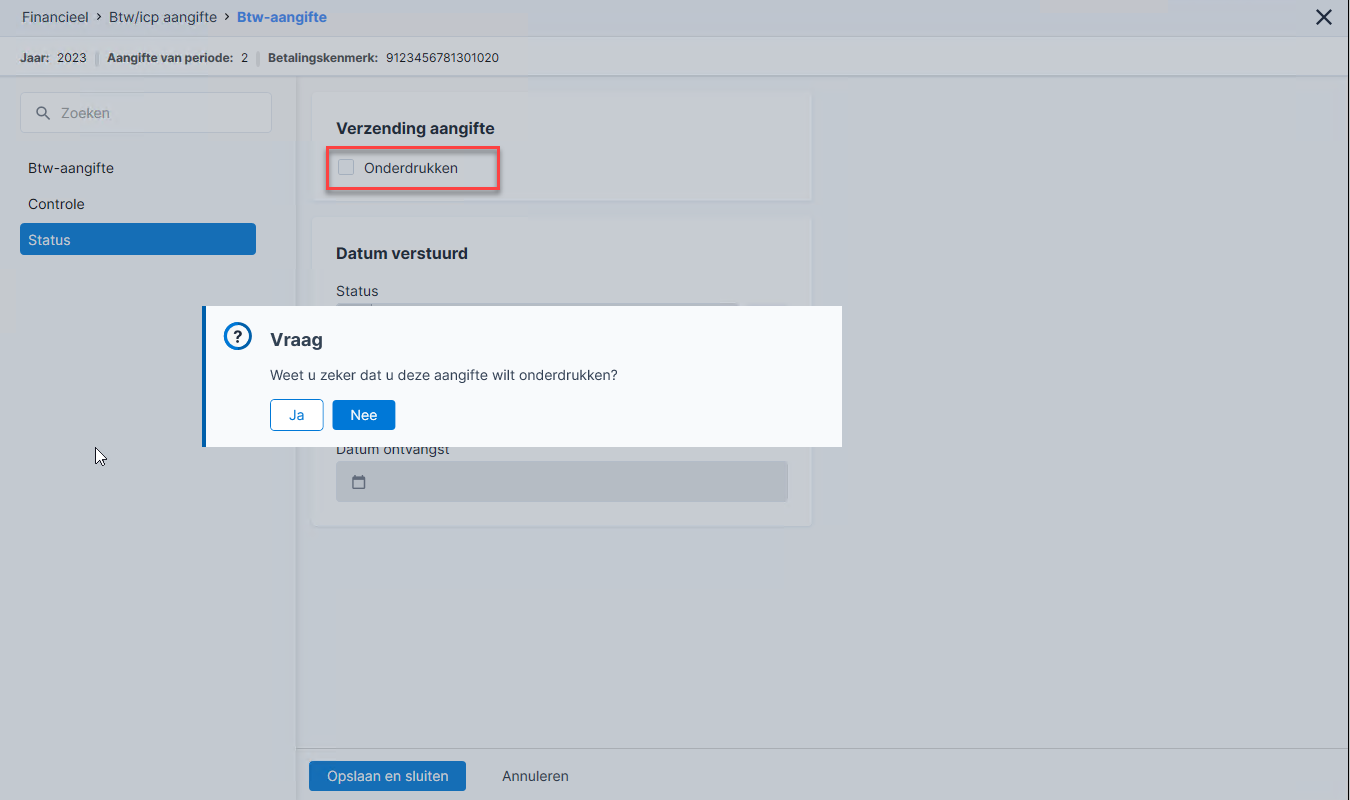Screen dimensions: 1350x800
Task: Select the highlighted Status sidebar item
Action: click(x=138, y=240)
